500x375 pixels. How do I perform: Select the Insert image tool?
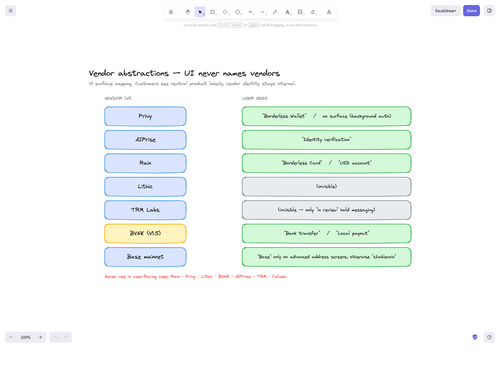tap(300, 12)
